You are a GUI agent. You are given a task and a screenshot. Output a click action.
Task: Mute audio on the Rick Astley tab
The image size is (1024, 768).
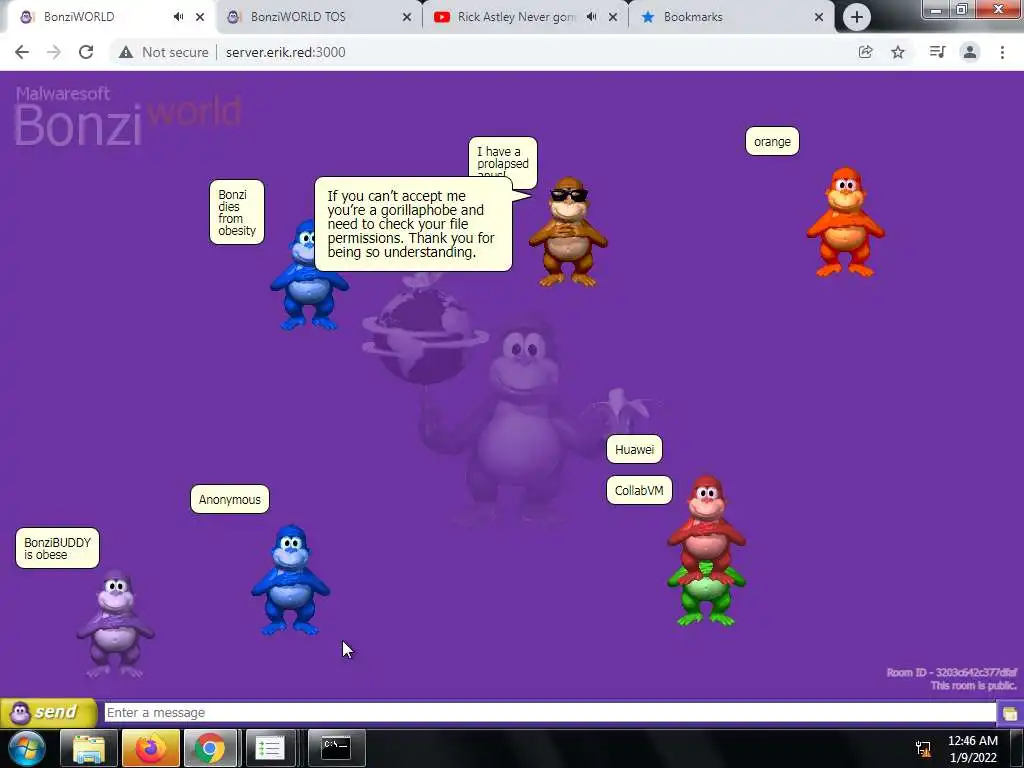(591, 17)
